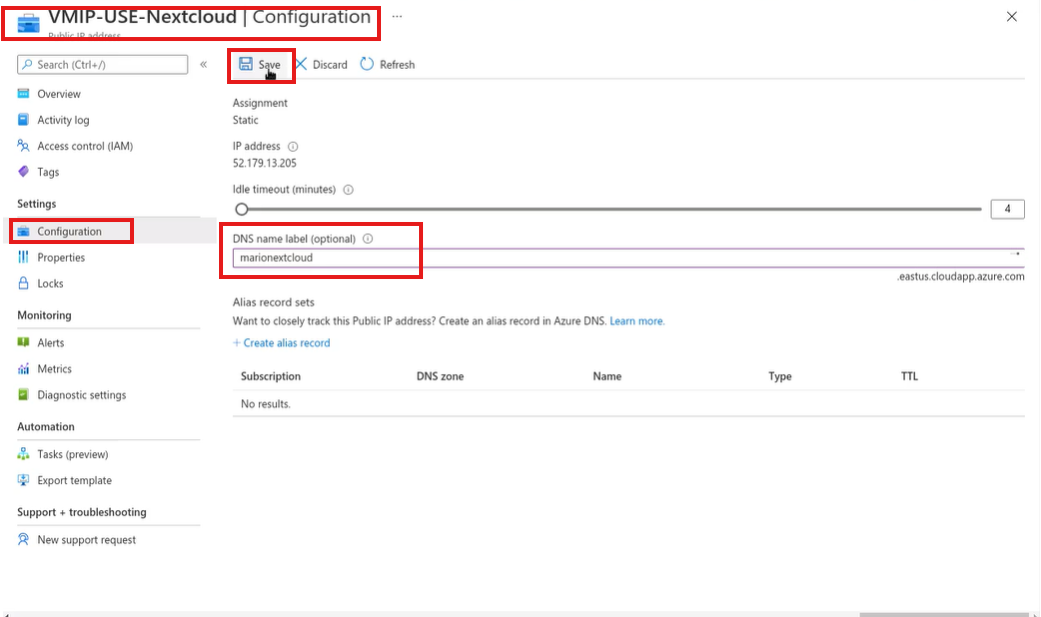Click the Save button label
Viewport: 1041px width, 617px height.
(x=270, y=64)
